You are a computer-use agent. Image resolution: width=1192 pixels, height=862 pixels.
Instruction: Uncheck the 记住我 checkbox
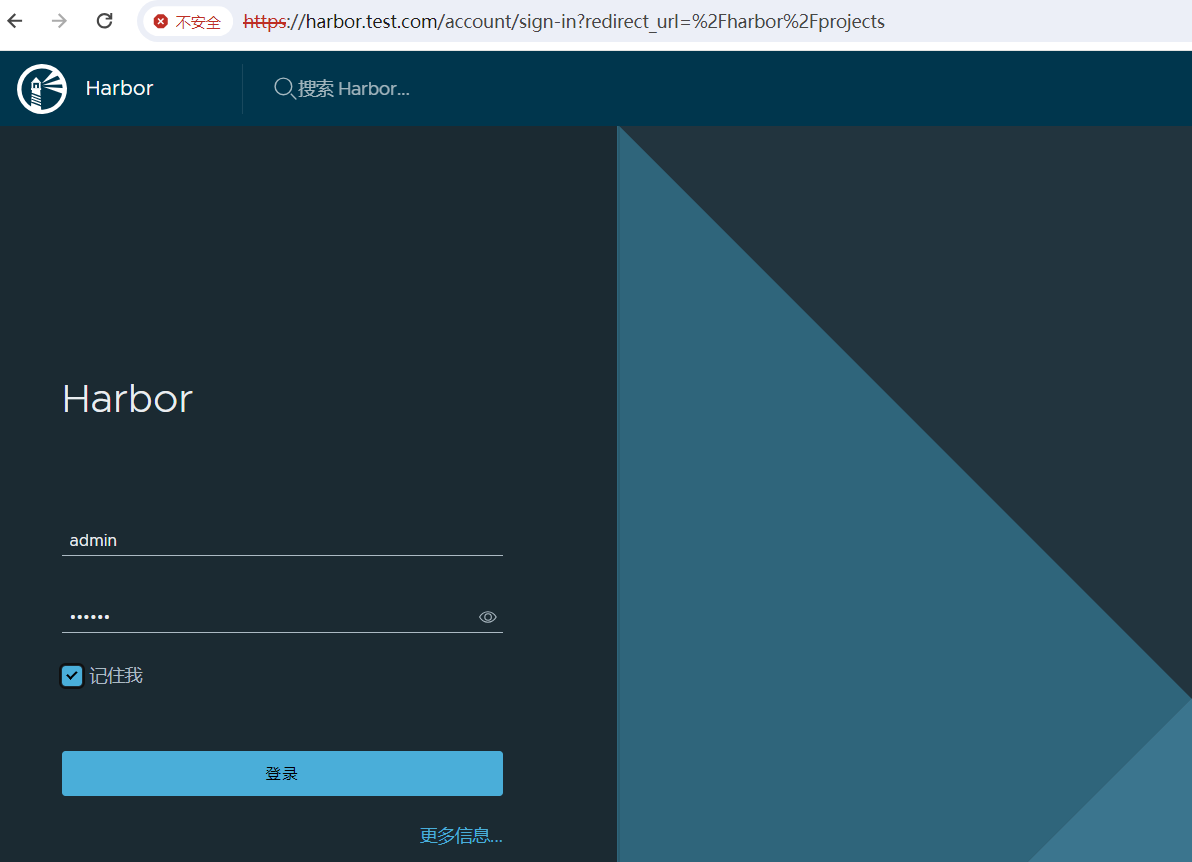click(x=71, y=676)
